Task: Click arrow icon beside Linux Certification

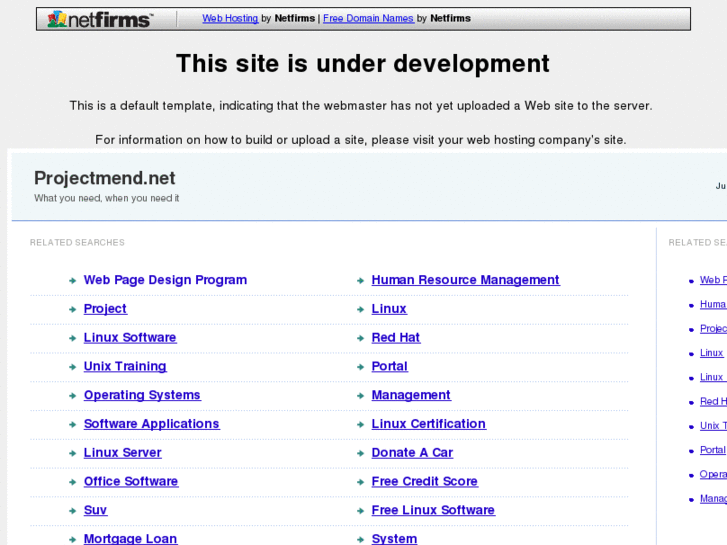Action: pyautogui.click(x=360, y=424)
